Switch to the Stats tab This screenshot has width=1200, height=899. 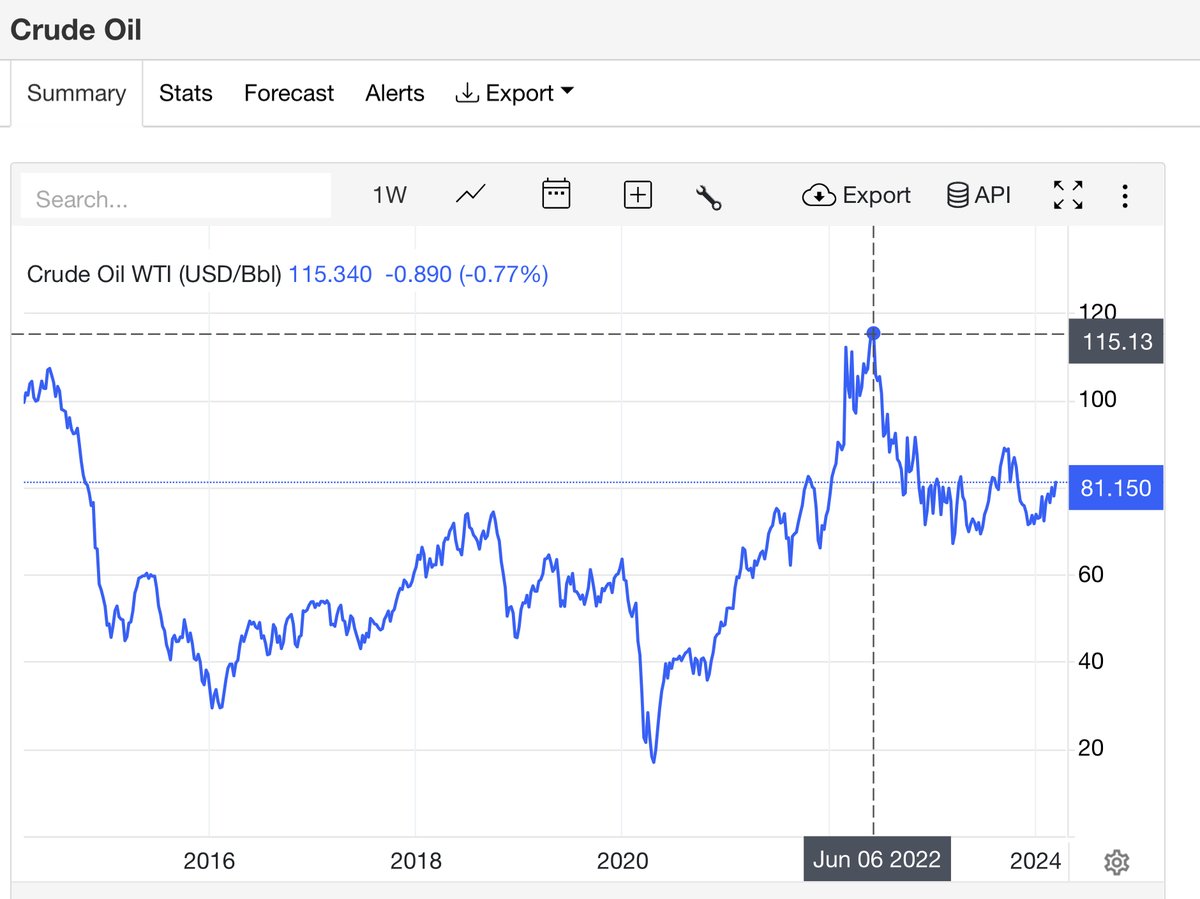tap(186, 93)
